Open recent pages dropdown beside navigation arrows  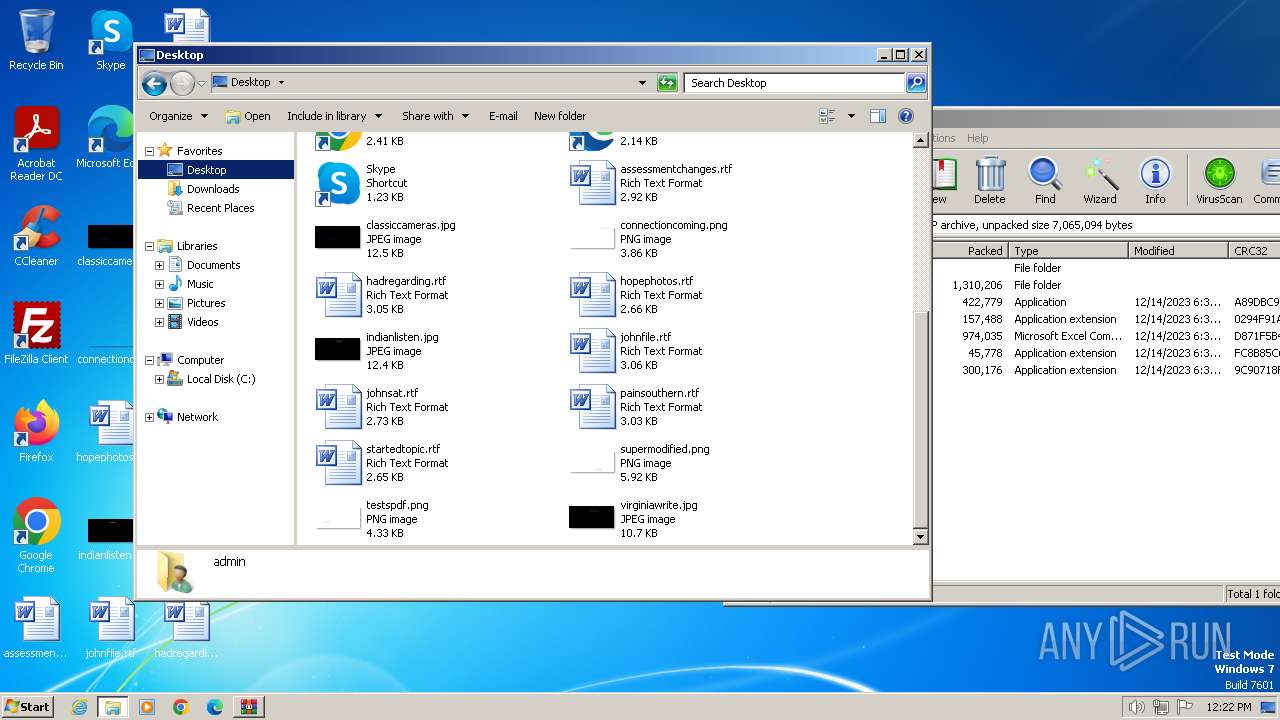[202, 83]
